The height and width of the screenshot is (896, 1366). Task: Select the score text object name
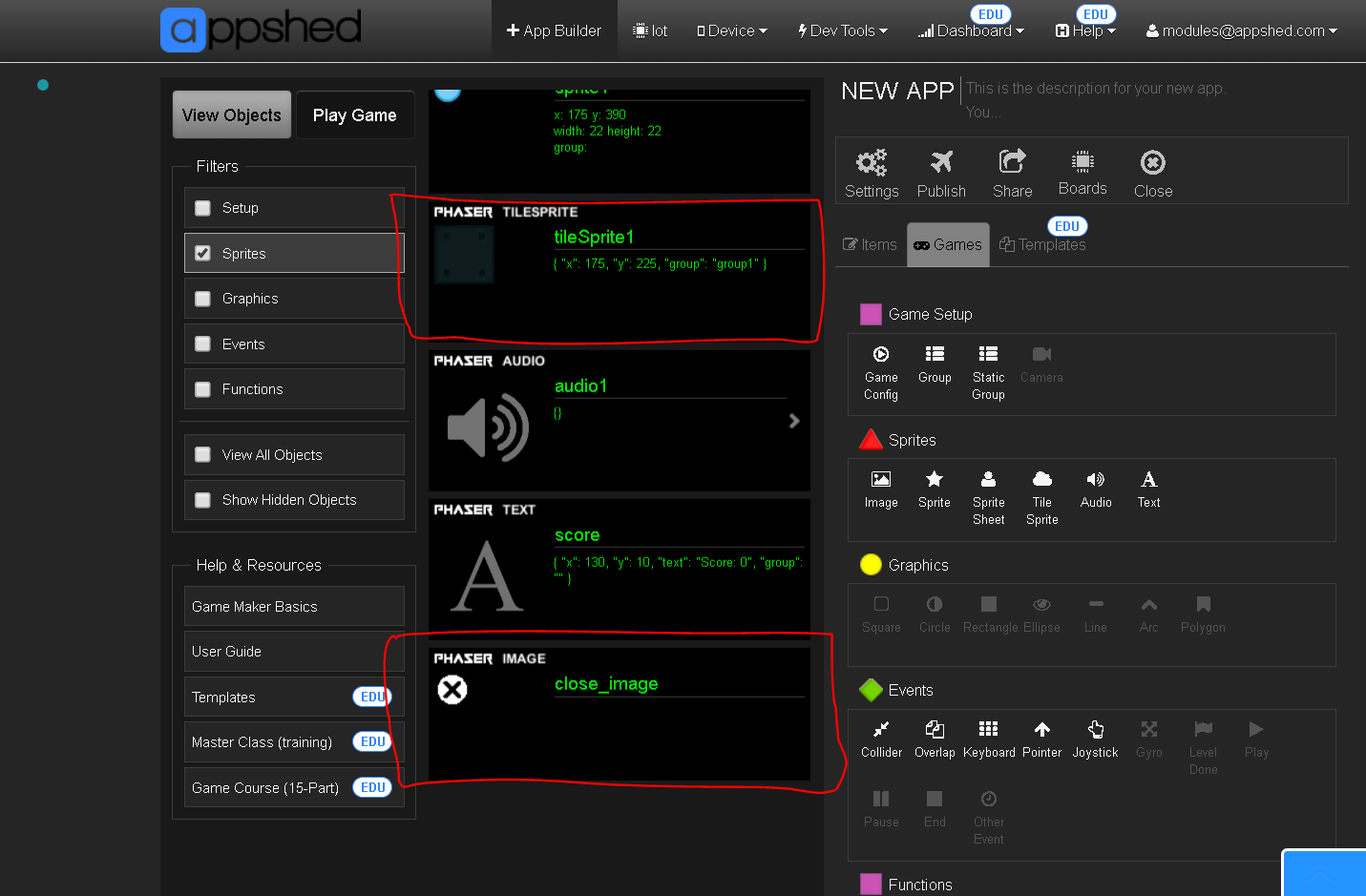[x=578, y=535]
